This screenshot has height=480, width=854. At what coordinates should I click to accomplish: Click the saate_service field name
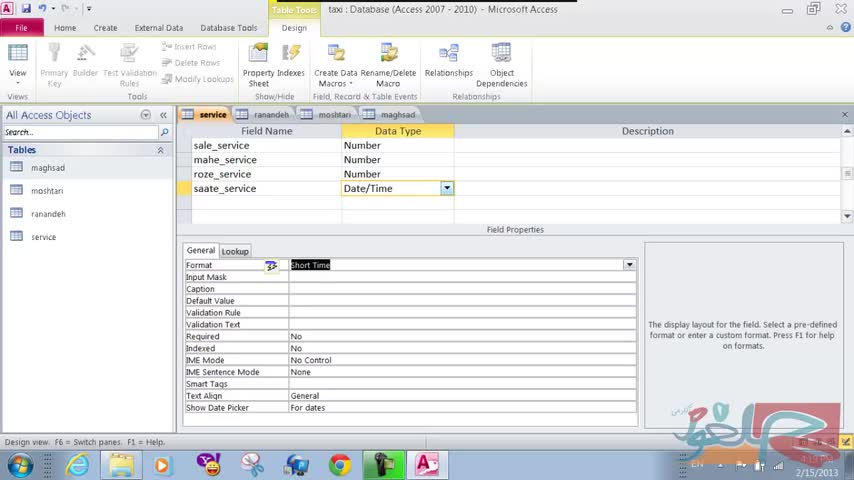266,188
